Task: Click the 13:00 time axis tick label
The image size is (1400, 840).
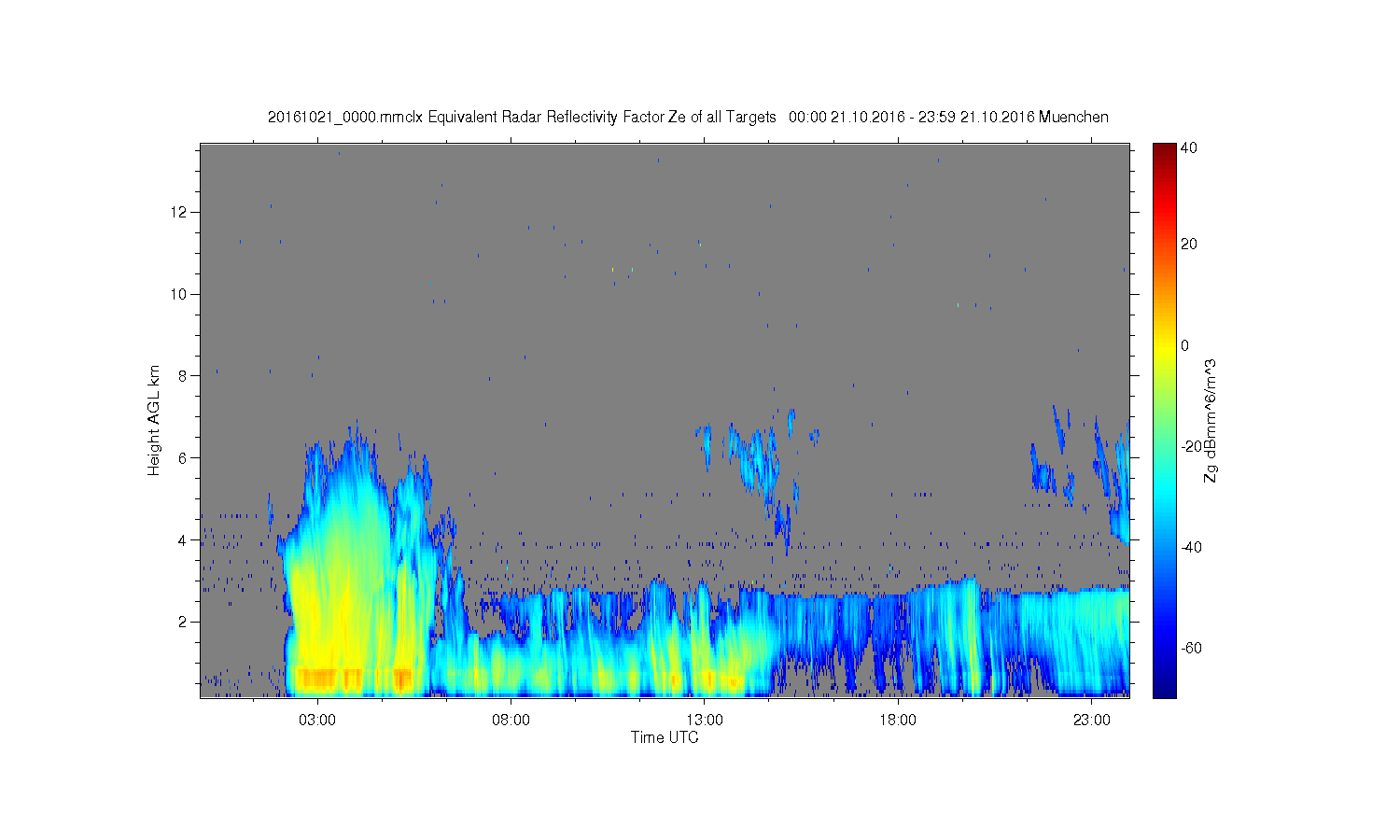Action: [x=705, y=721]
